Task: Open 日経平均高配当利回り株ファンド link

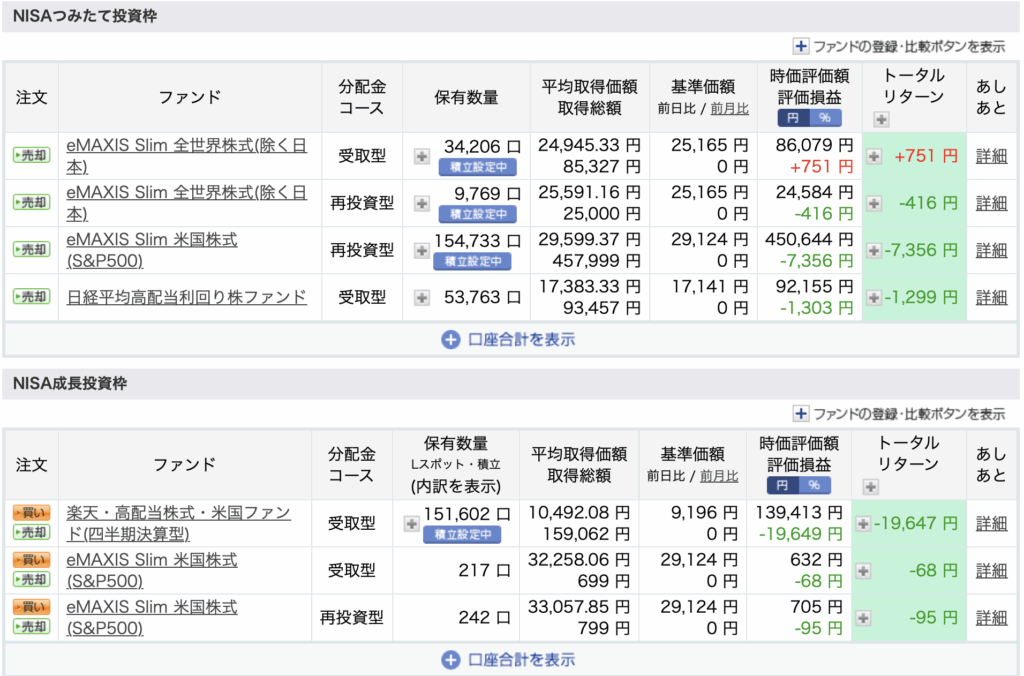Action: [x=187, y=297]
